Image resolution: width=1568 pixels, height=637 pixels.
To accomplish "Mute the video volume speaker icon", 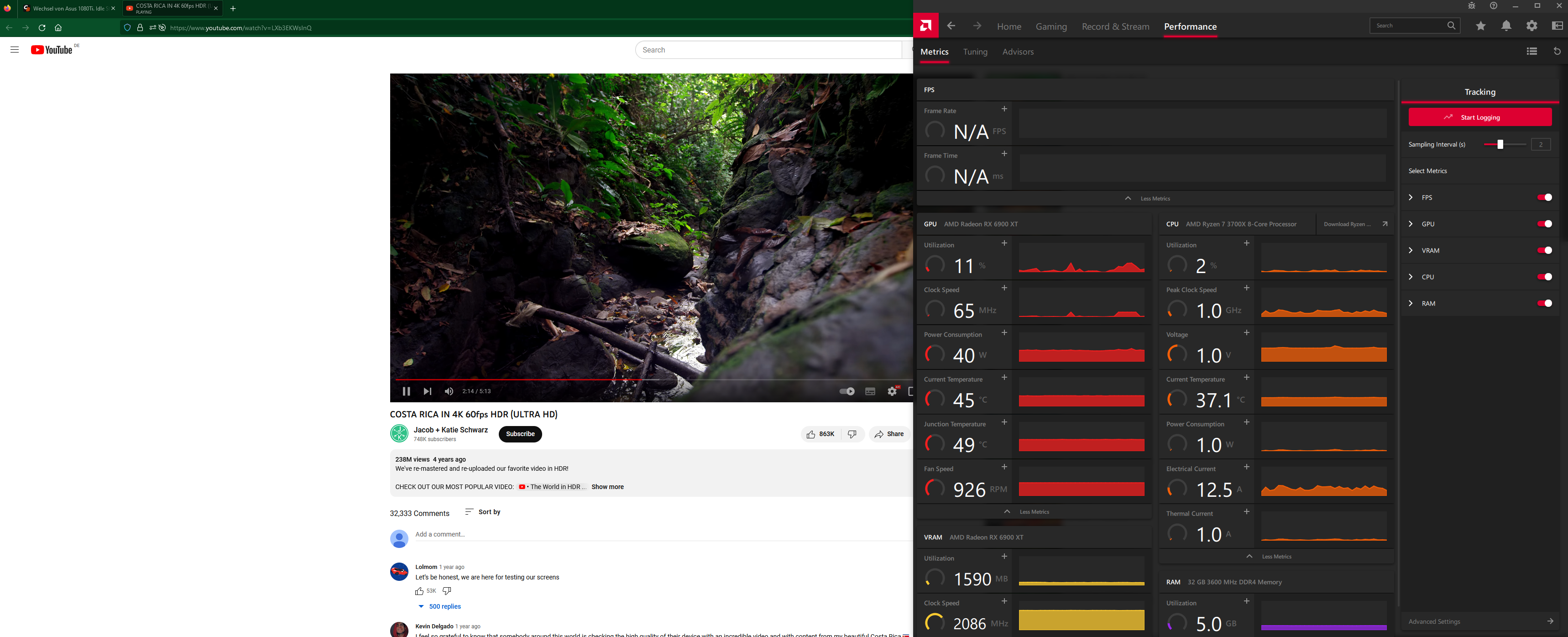I will click(449, 391).
